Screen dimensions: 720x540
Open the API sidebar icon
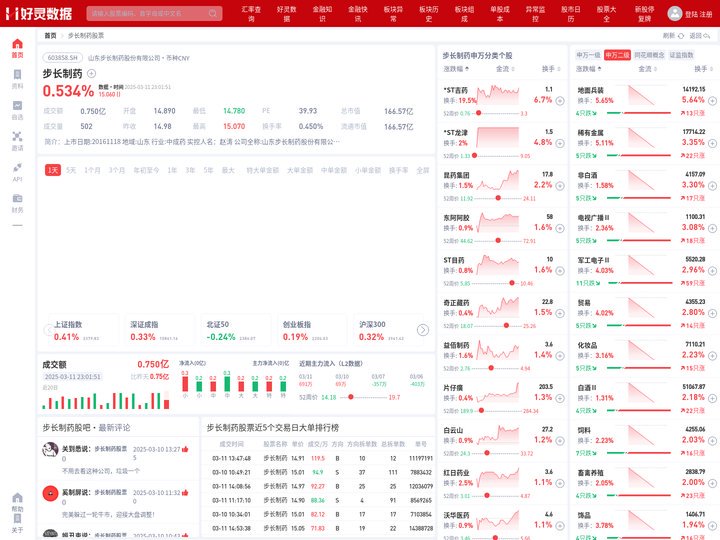(x=17, y=167)
